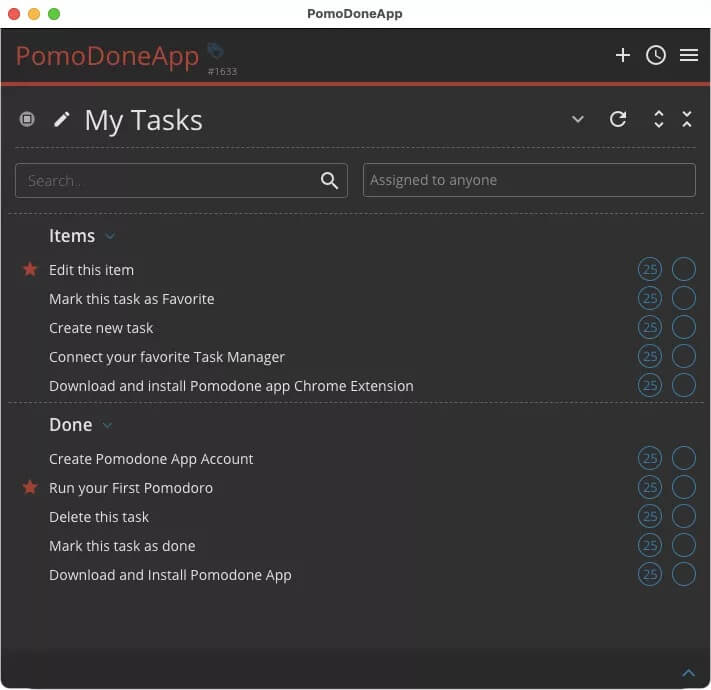Collapse the Done section chevron

coord(107,425)
